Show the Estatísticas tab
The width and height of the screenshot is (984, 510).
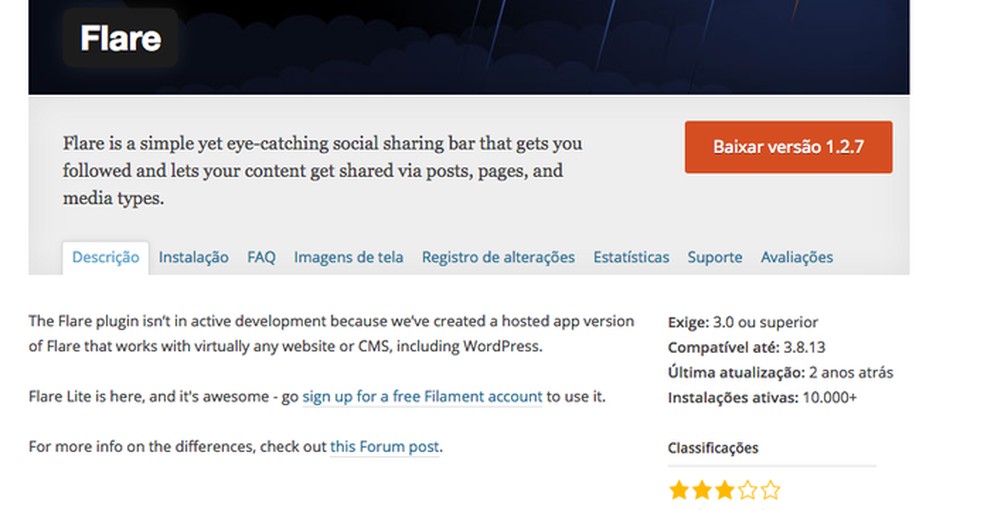coord(631,257)
